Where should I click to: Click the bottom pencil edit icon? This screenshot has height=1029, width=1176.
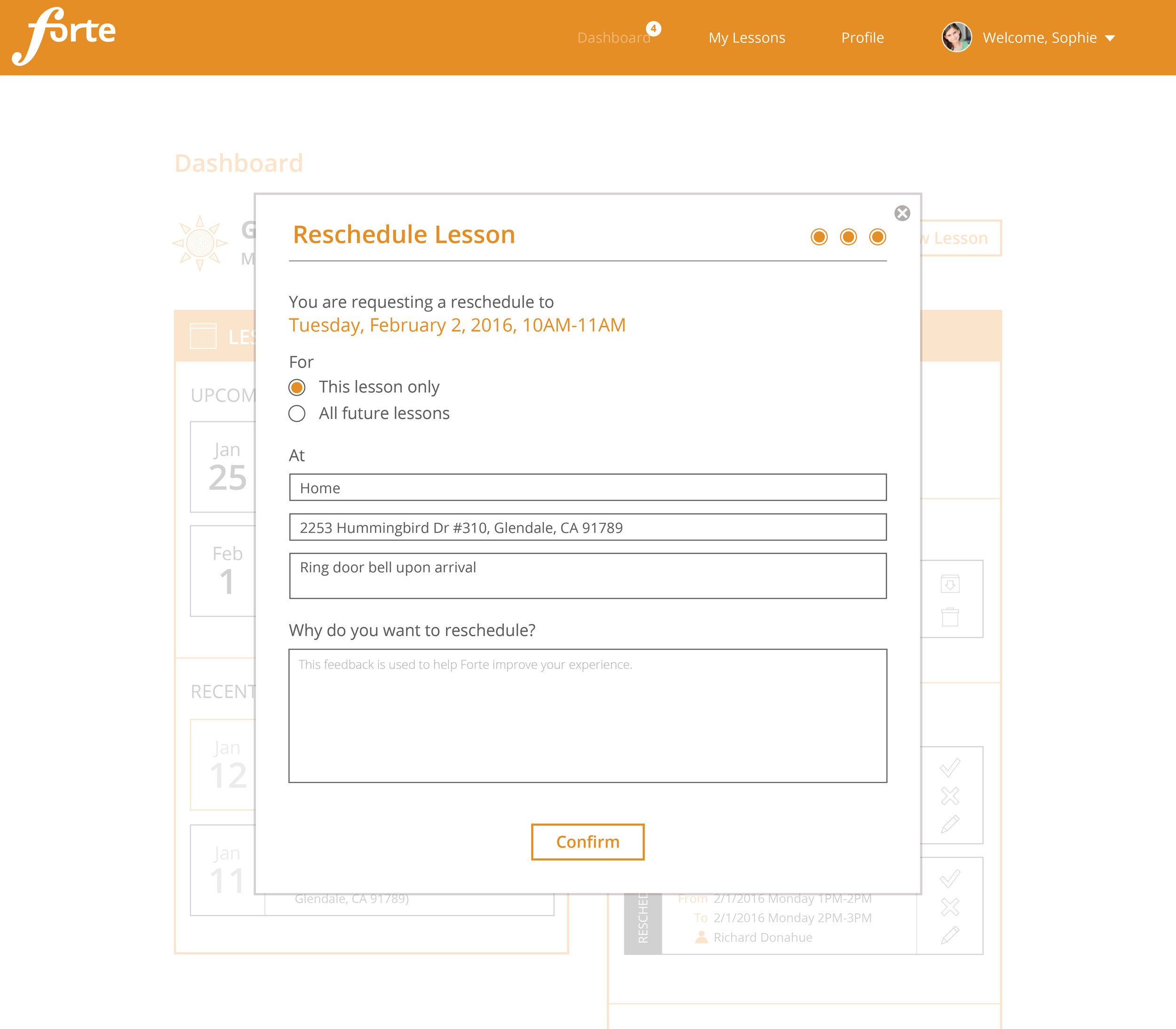[x=950, y=935]
